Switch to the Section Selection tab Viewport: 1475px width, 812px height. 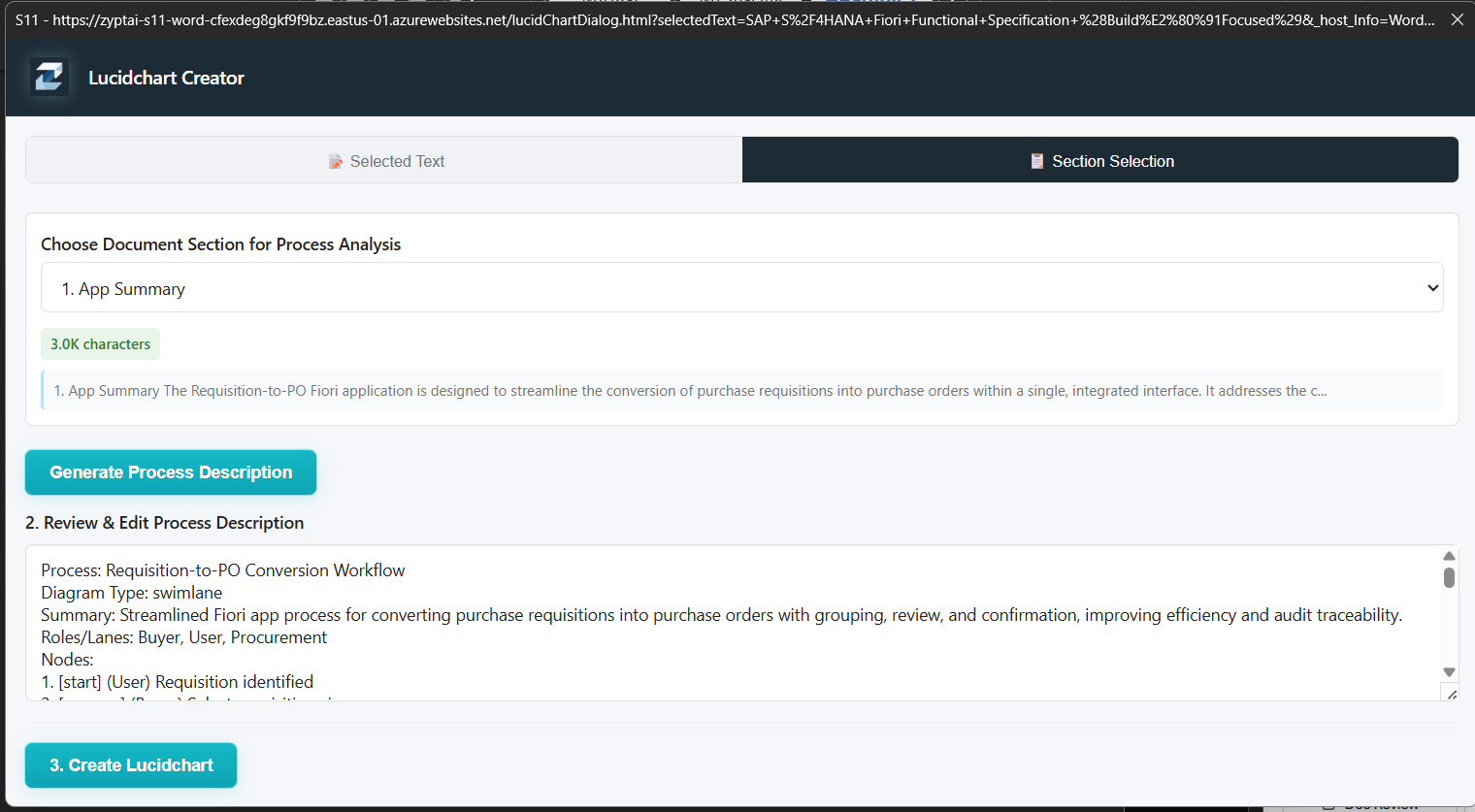(1100, 160)
